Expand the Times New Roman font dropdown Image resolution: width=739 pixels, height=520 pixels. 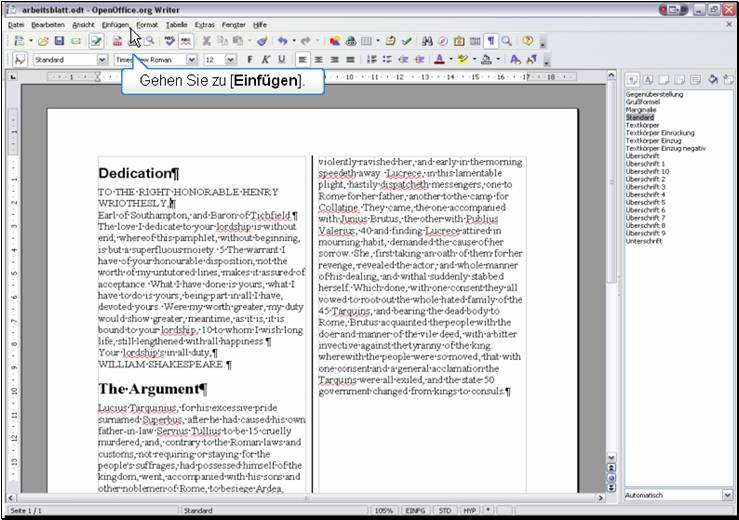190,60
